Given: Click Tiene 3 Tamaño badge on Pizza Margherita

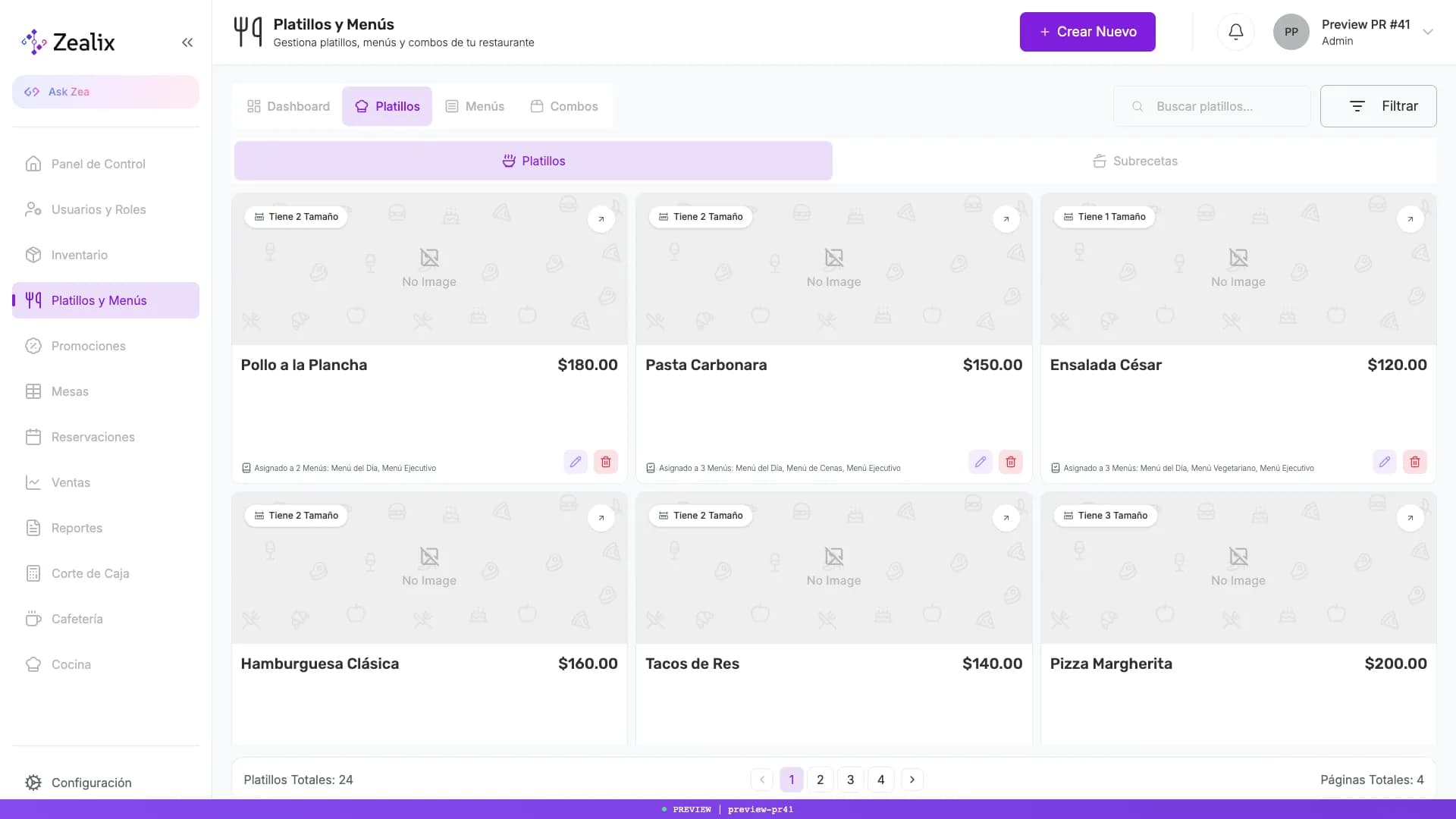Looking at the screenshot, I should coord(1106,516).
